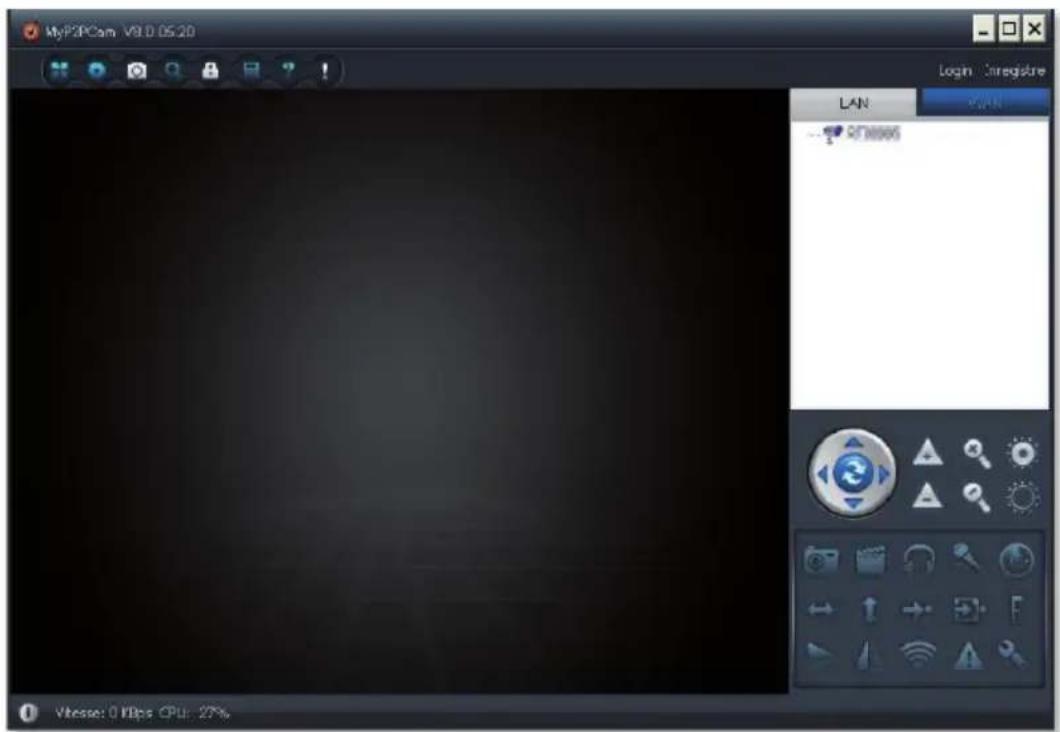Screen dimensions: 1060x732
Task: Click the boxed arrow icon
Action: [x=969, y=609]
